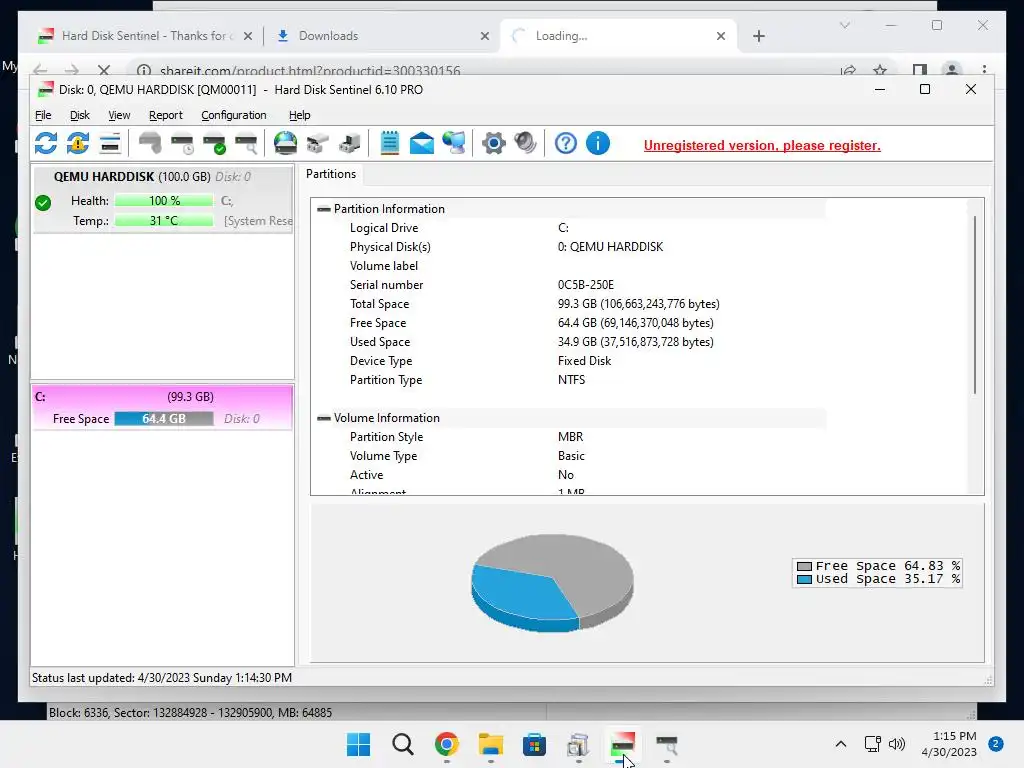The image size is (1024, 768).
Task: Click the green health checkmark status icon
Action: 43,203
